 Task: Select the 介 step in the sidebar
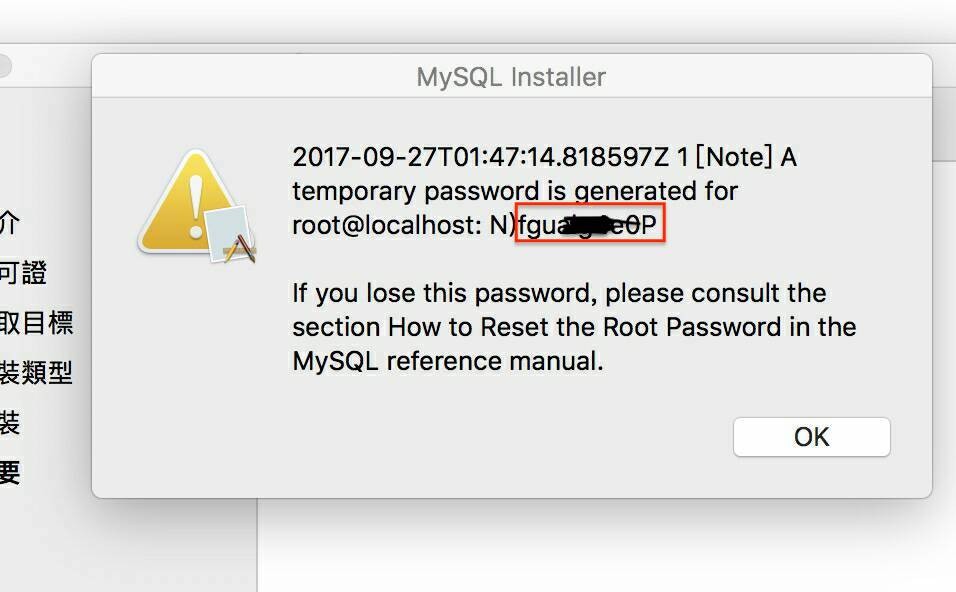pyautogui.click(x=9, y=222)
